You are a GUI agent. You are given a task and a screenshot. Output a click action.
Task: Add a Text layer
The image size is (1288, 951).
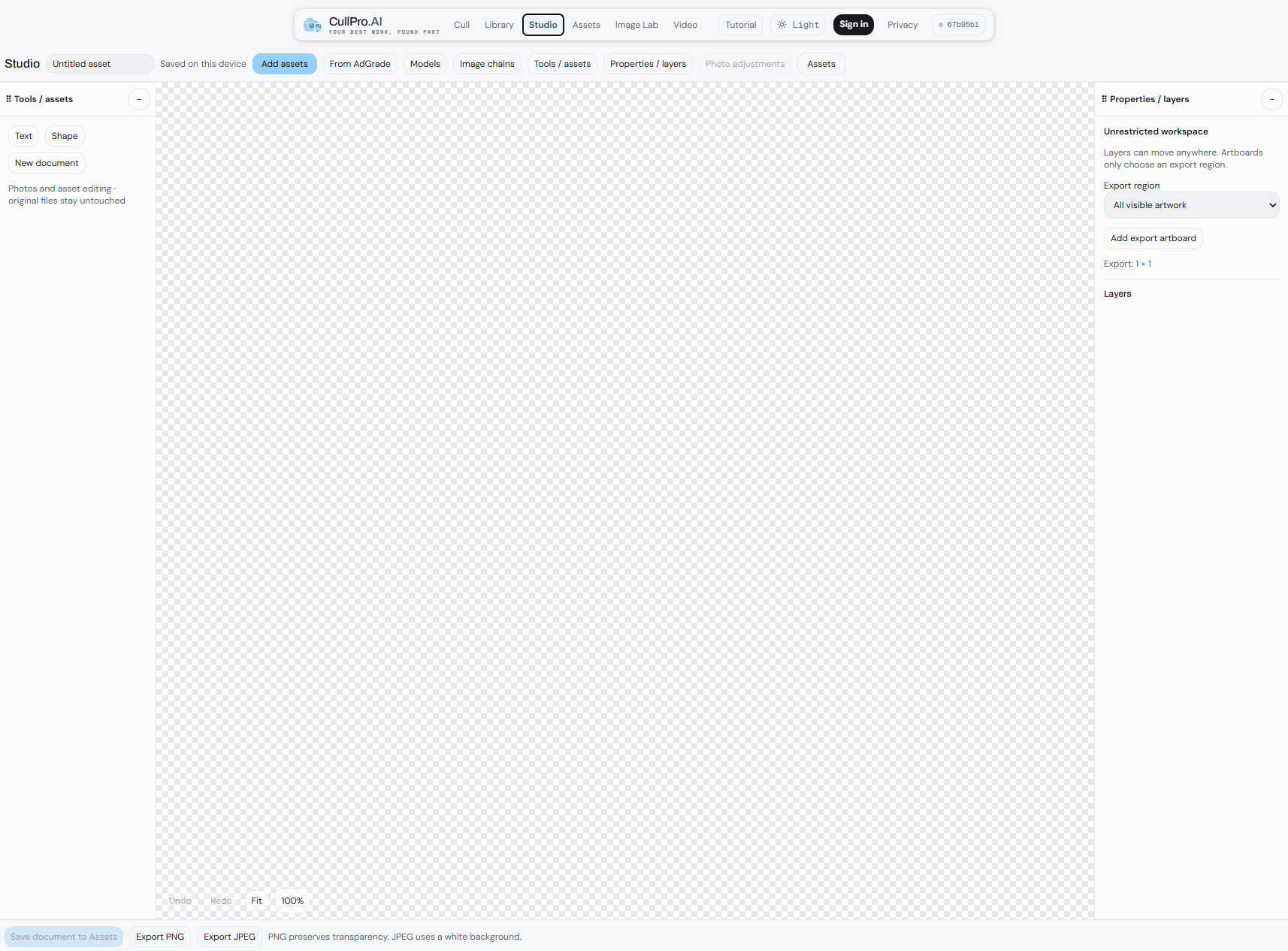point(24,136)
